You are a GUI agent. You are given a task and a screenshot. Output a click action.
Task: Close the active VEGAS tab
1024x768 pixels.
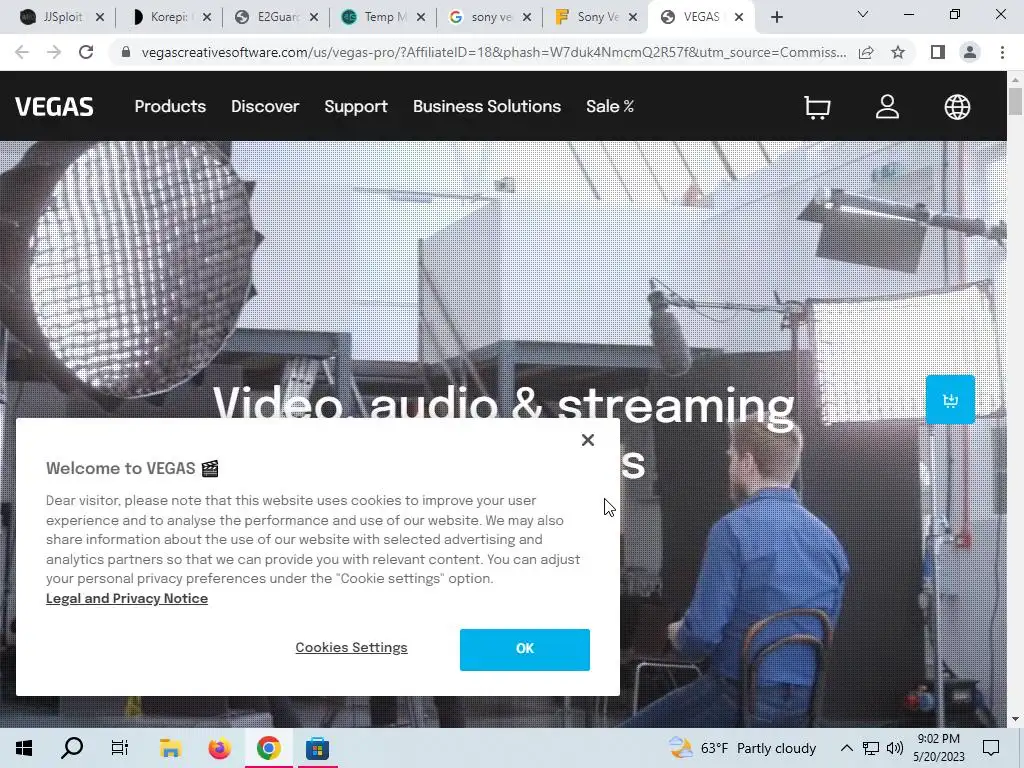coord(739,17)
